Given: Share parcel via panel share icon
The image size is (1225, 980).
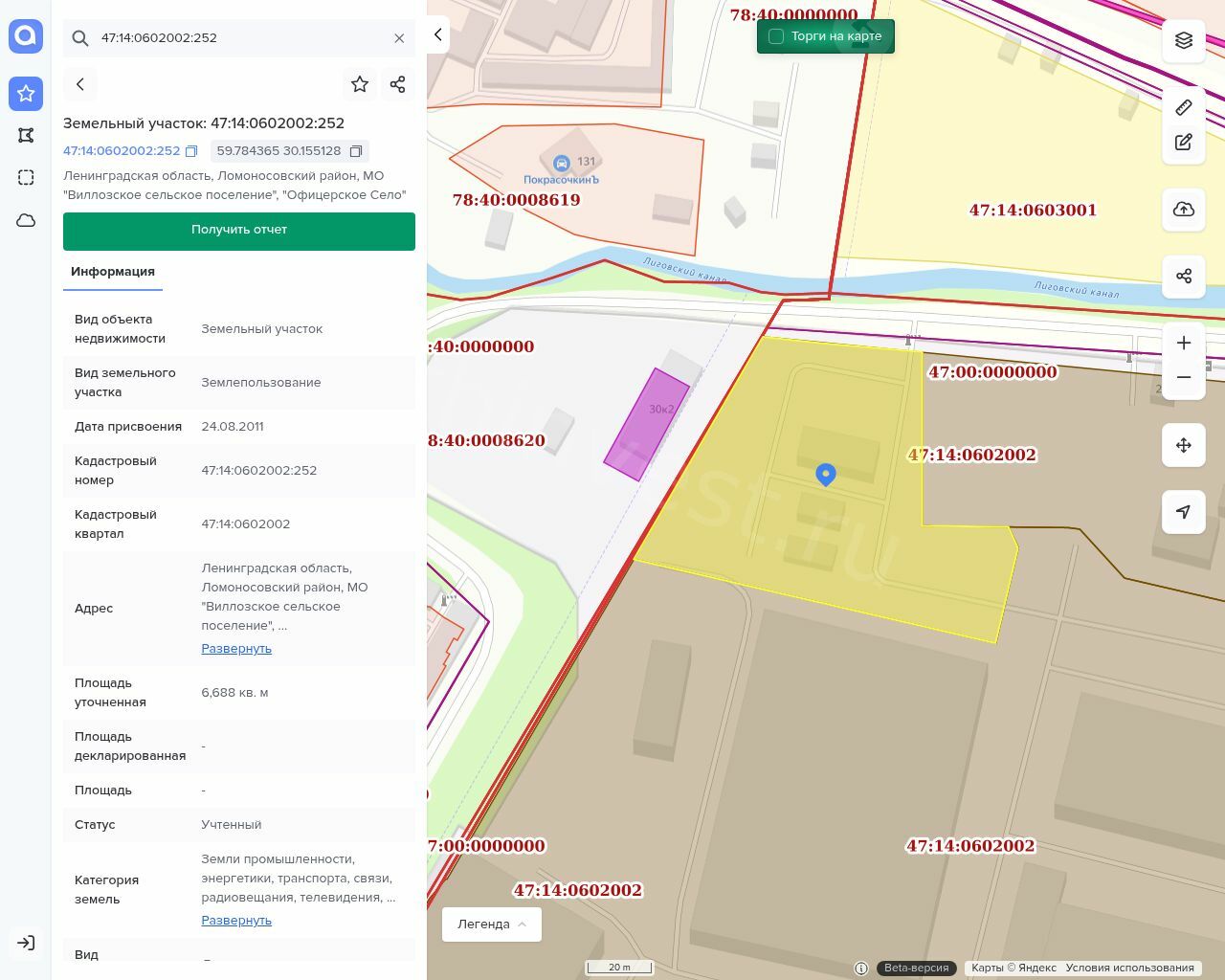Looking at the screenshot, I should coord(398,84).
